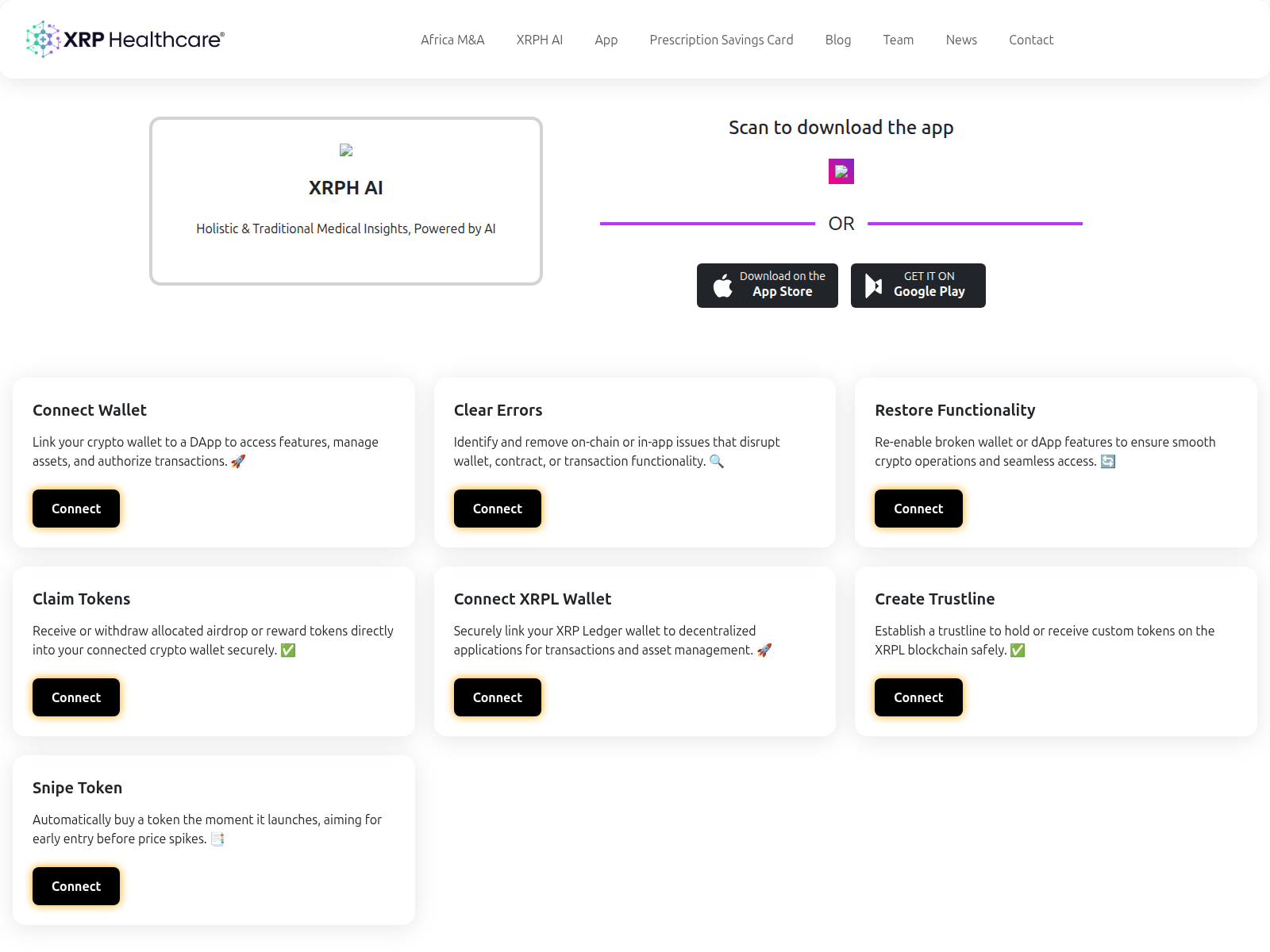Image resolution: width=1270 pixels, height=952 pixels.
Task: Connect under Snipe Token card
Action: coord(76,886)
